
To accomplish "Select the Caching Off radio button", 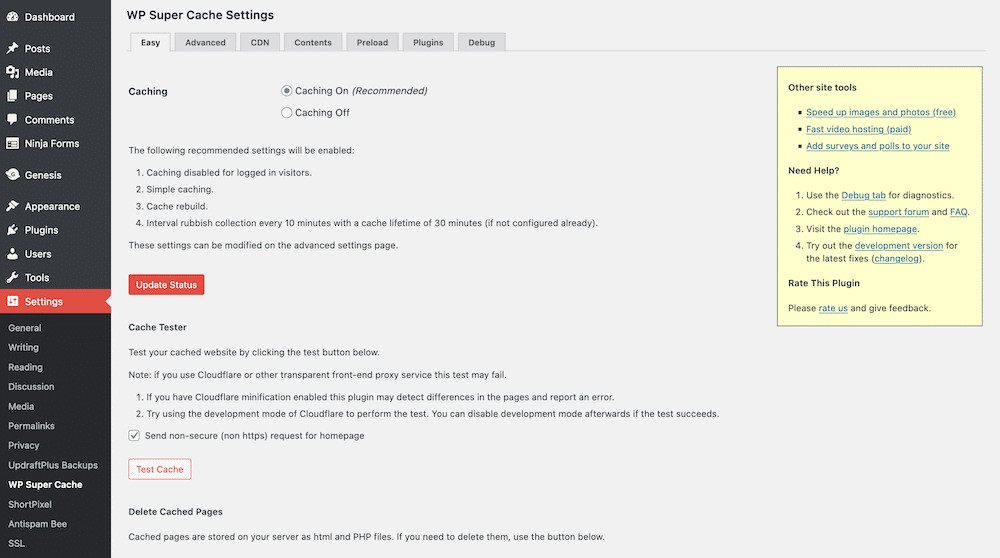I will coord(287,113).
